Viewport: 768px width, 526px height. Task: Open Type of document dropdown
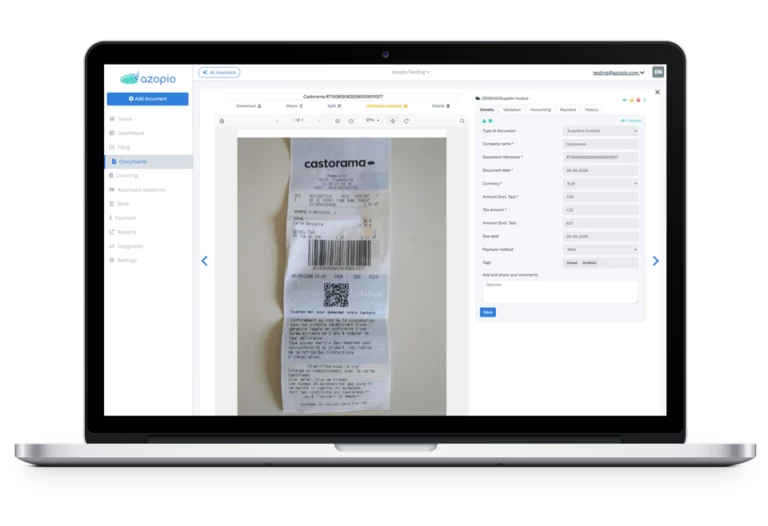point(600,131)
